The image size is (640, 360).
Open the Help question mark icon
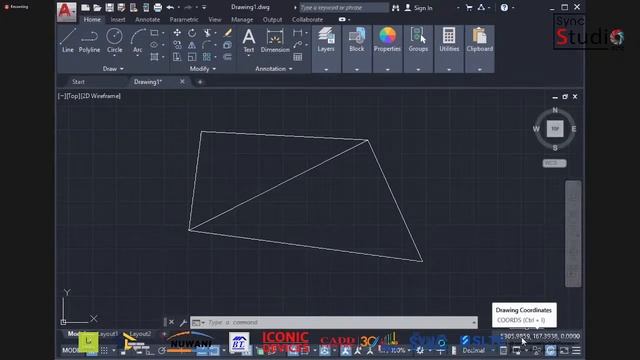504,7
